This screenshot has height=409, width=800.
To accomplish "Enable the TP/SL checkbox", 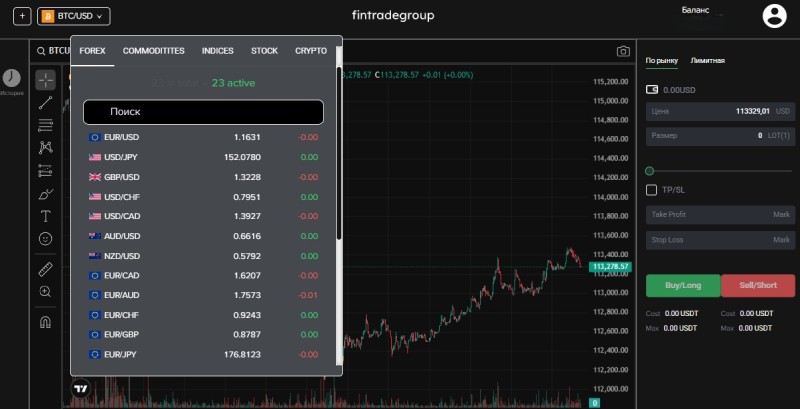I will tap(651, 190).
